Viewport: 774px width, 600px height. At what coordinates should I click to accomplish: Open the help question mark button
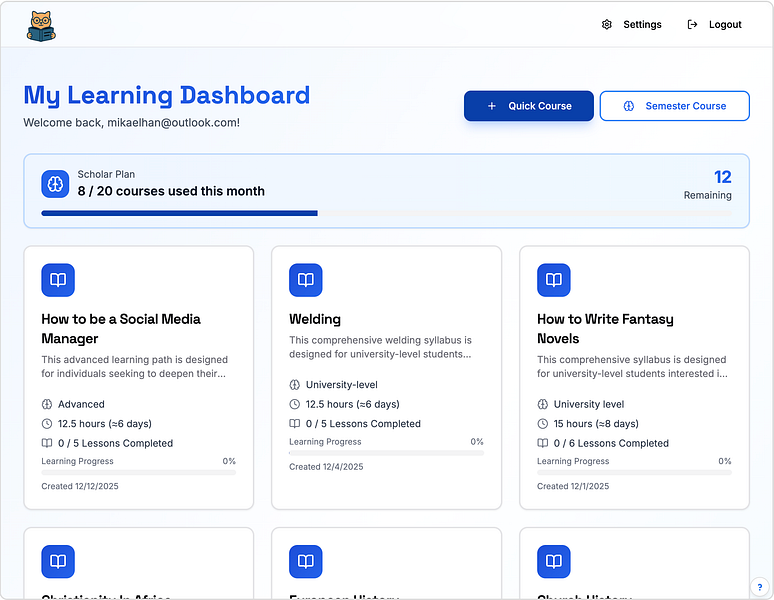click(760, 587)
